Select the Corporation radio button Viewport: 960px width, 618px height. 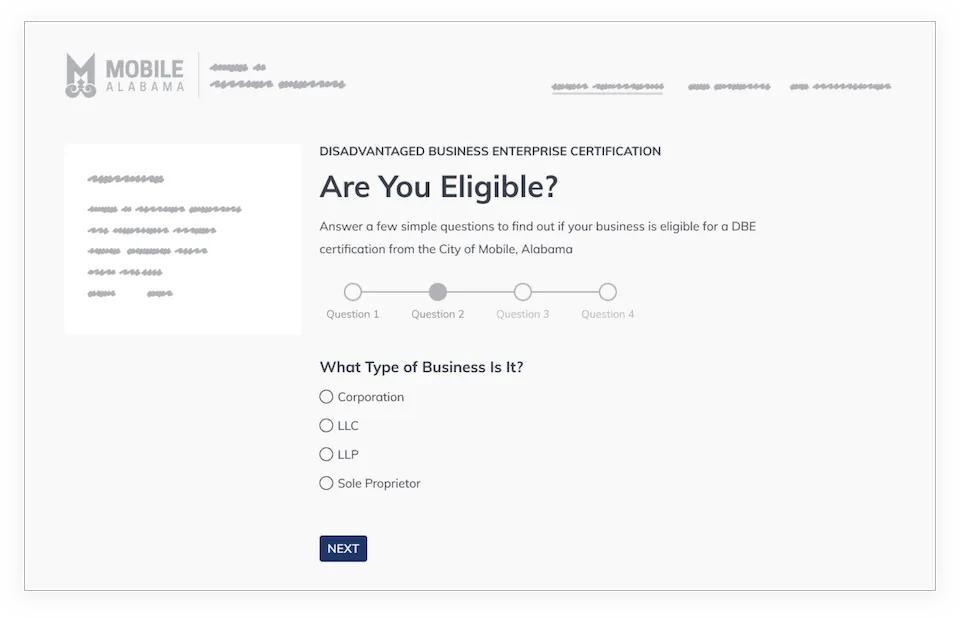tap(326, 397)
